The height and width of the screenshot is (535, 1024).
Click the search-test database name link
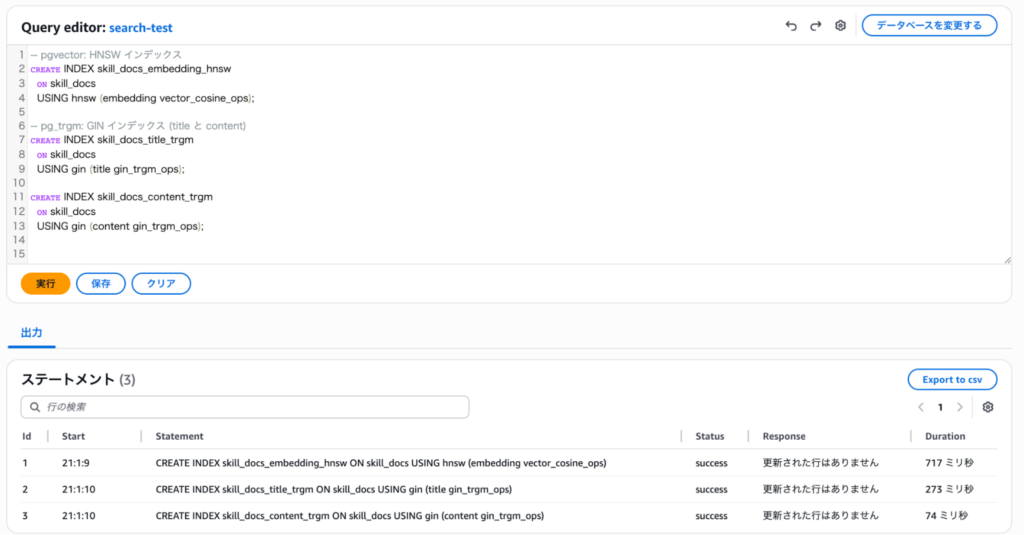[141, 28]
